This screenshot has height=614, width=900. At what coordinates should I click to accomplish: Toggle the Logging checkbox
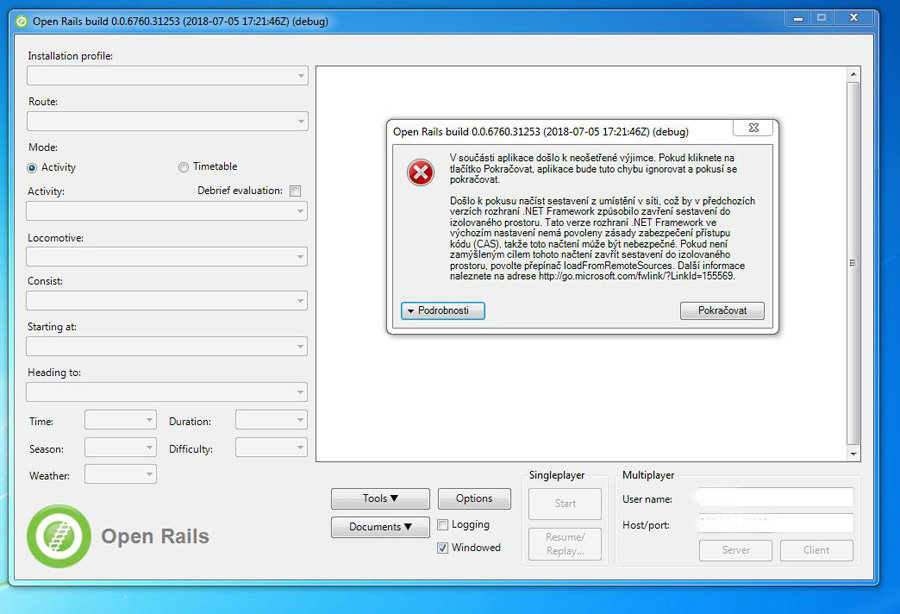443,524
